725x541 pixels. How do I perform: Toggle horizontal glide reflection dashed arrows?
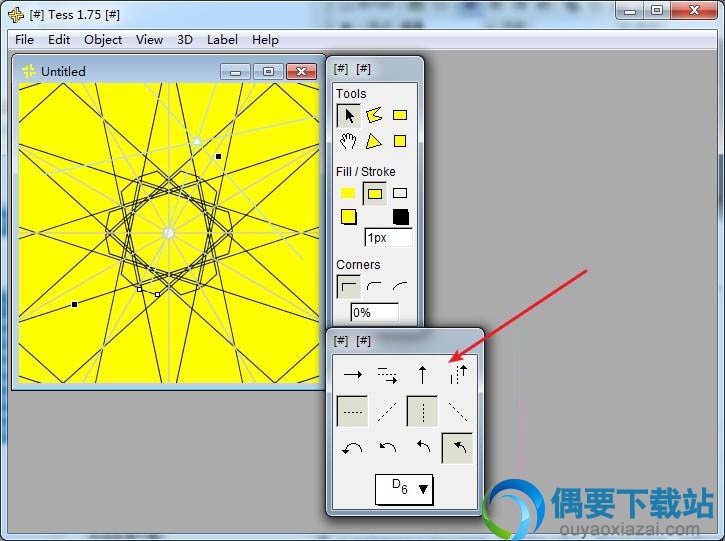(x=387, y=375)
